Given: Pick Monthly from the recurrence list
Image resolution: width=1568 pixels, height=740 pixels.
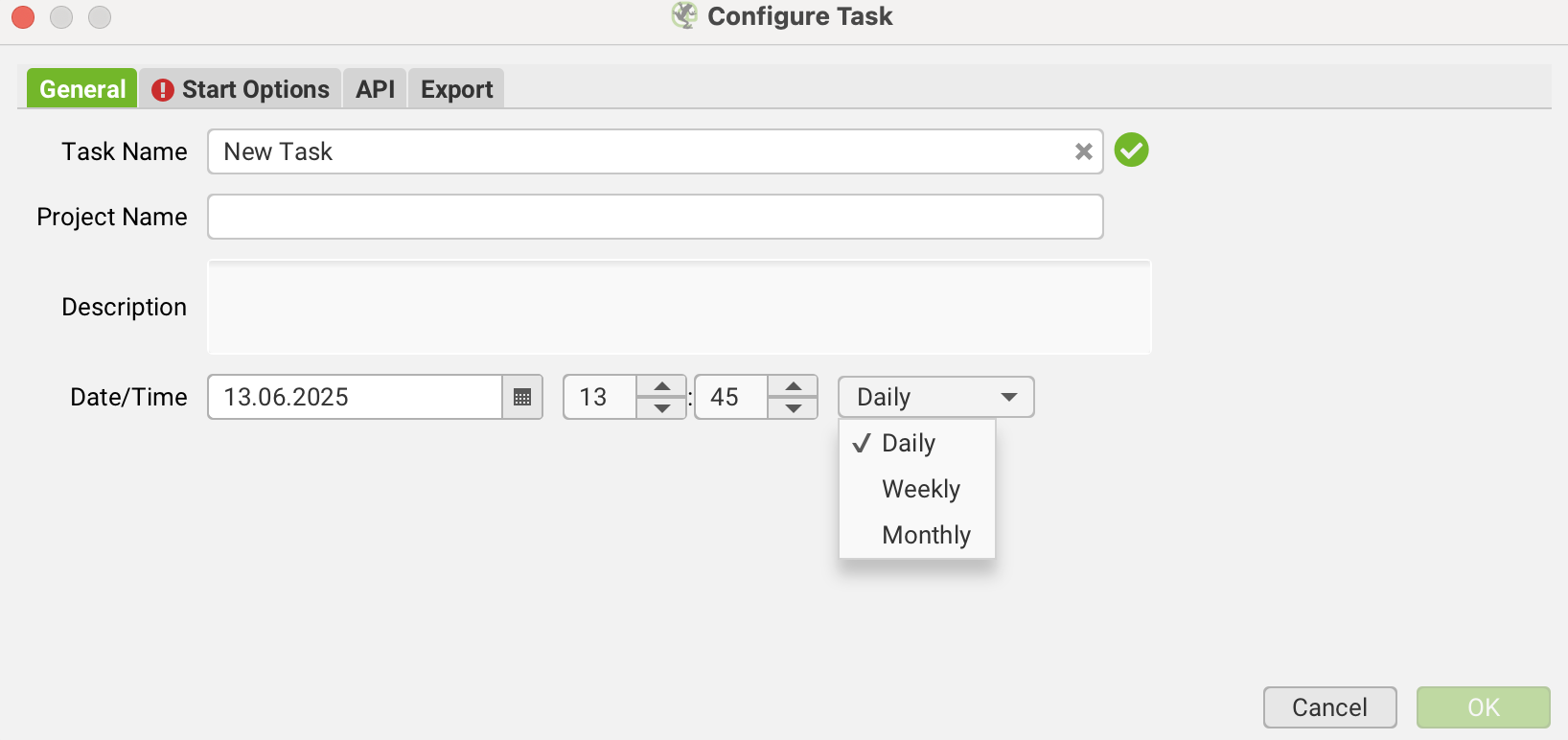Looking at the screenshot, I should (x=926, y=535).
